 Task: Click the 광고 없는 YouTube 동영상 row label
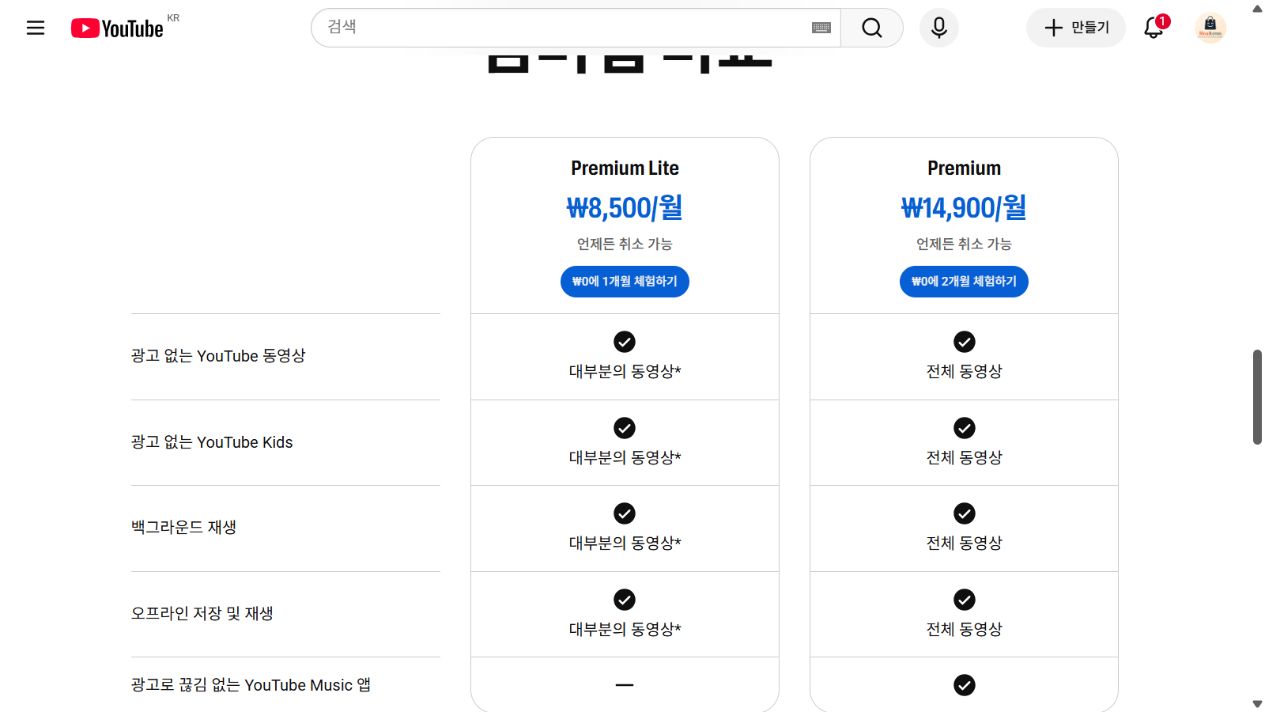pos(218,356)
